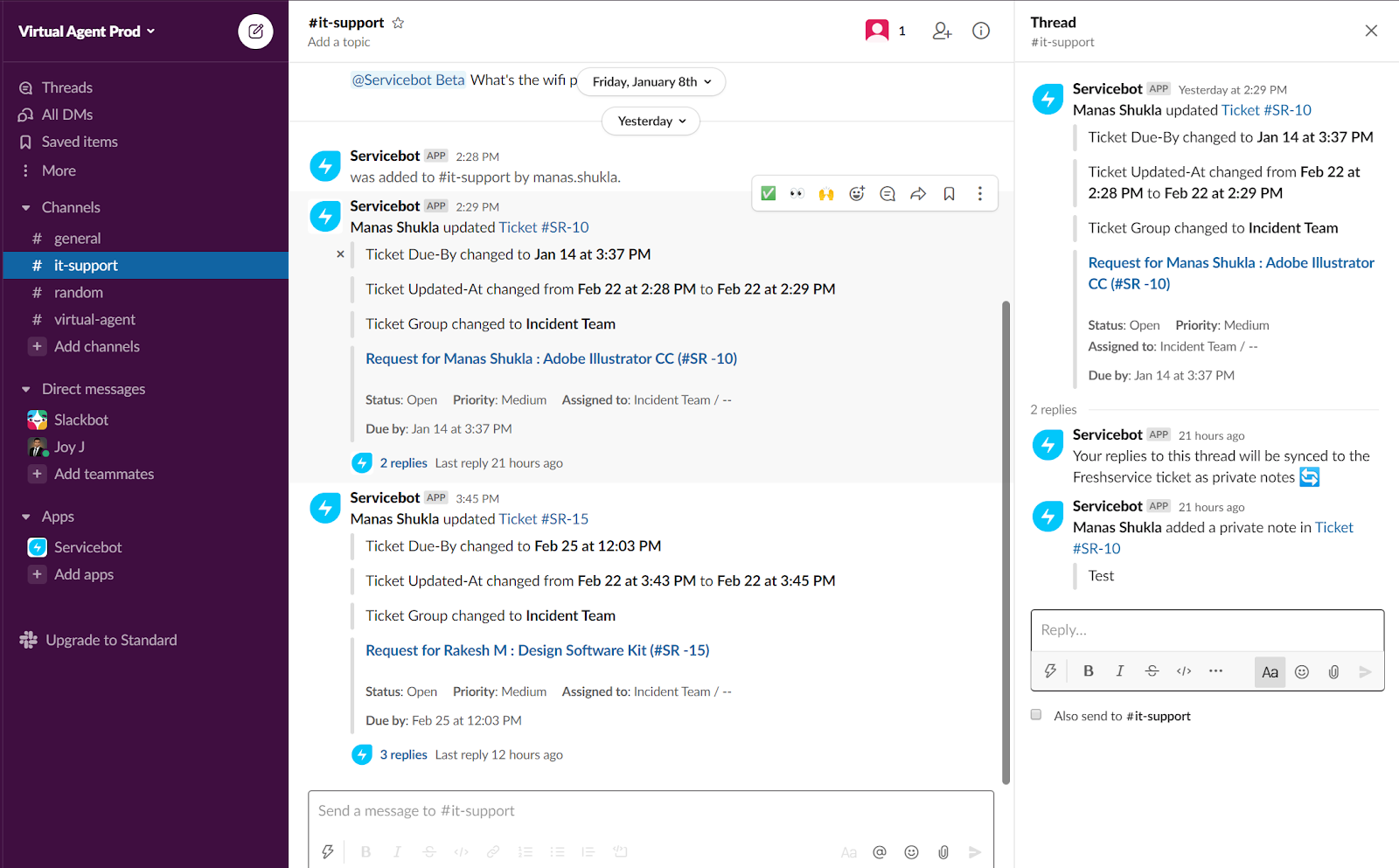Apply strikethrough in the thread reply toolbar
The image size is (1399, 868).
tap(1152, 670)
